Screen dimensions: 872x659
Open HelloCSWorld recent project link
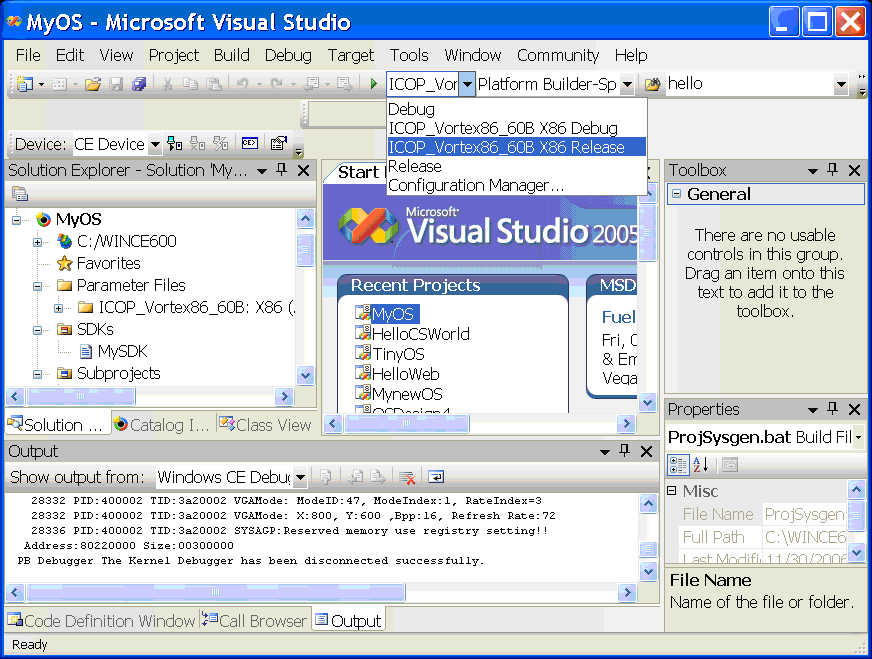(x=420, y=334)
